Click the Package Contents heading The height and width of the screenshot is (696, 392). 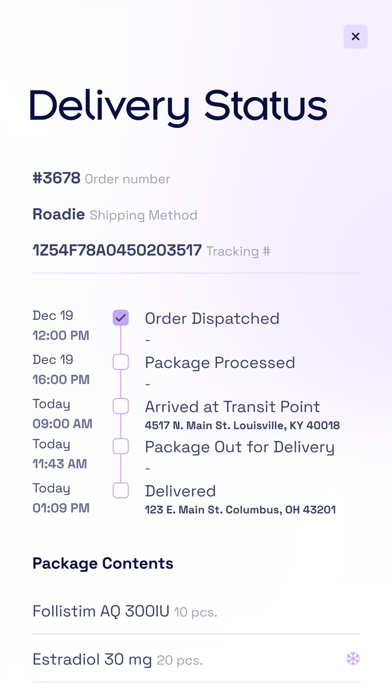coord(103,563)
